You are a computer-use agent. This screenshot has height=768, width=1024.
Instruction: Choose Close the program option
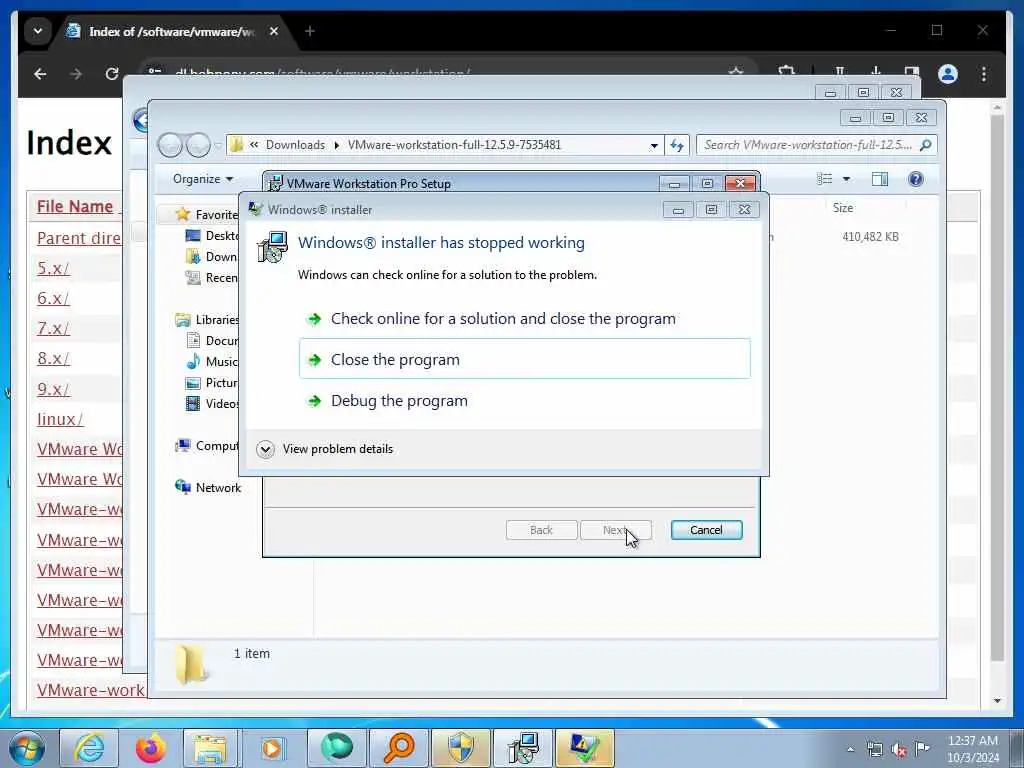pyautogui.click(x=524, y=359)
